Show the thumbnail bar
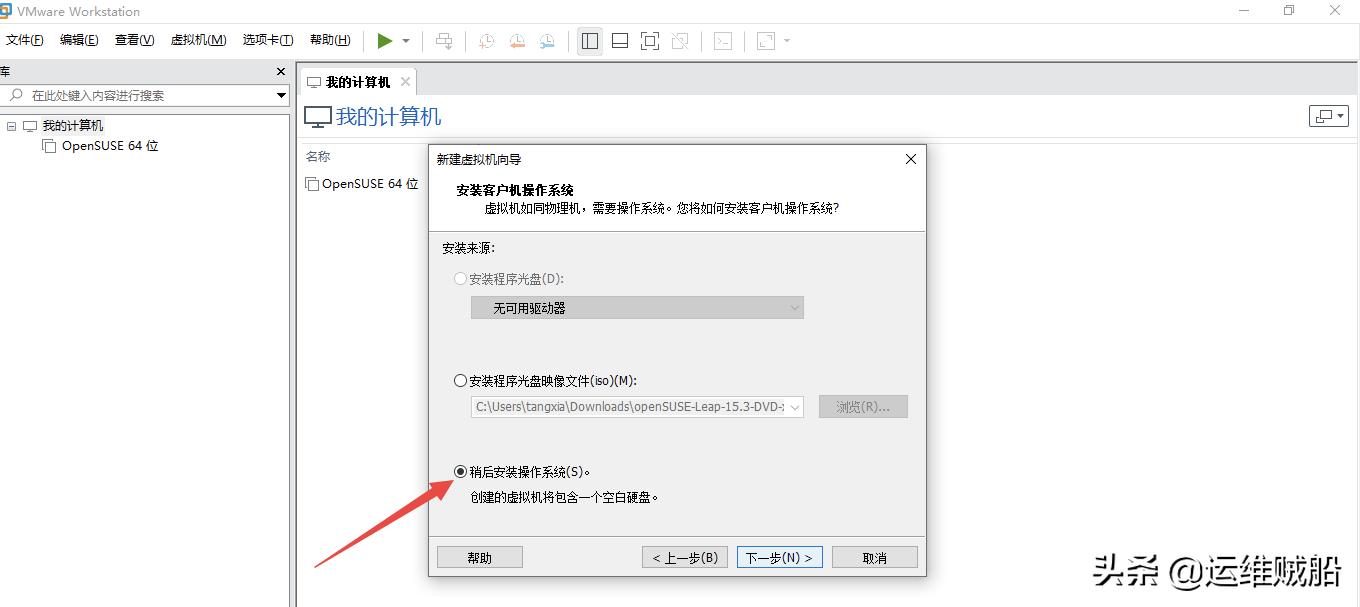The width and height of the screenshot is (1360, 607). (x=619, y=40)
